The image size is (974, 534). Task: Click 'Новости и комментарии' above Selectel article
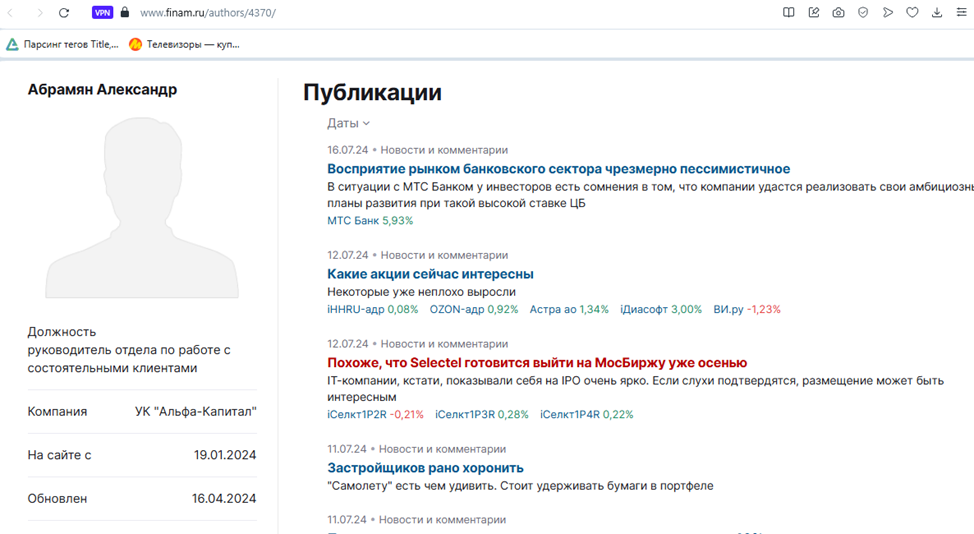[444, 344]
